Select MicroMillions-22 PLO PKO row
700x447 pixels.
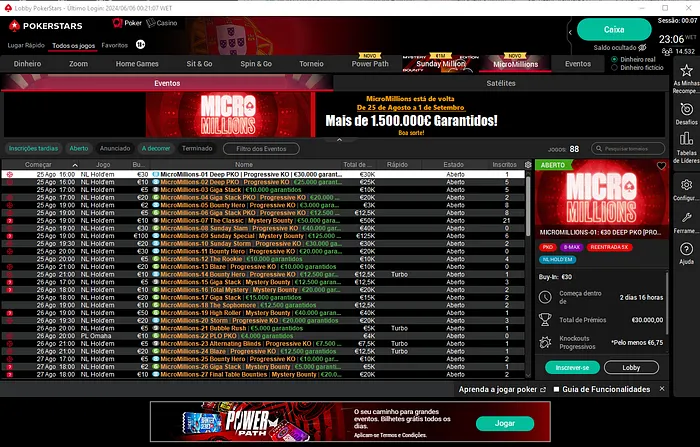pyautogui.click(x=263, y=336)
